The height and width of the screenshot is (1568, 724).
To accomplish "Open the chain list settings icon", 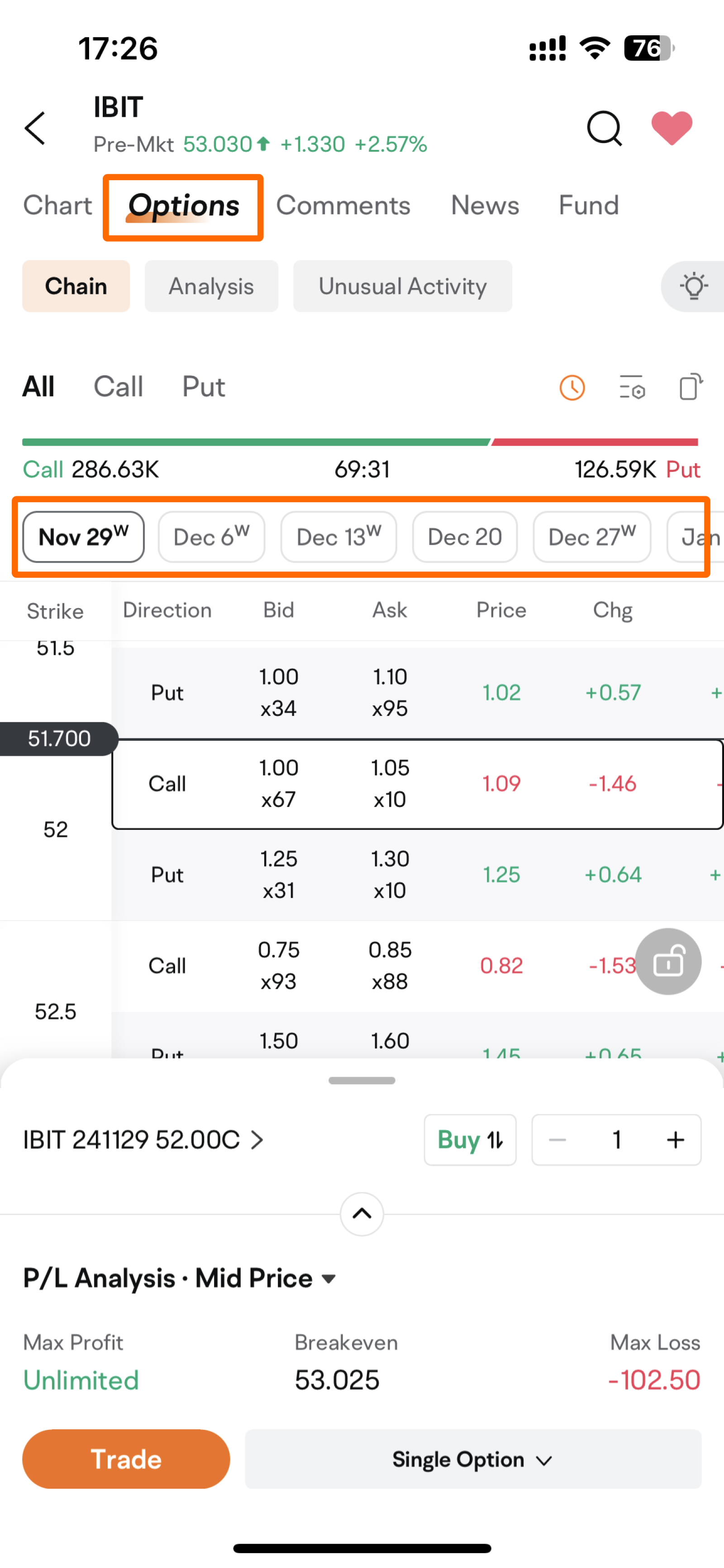I will tap(632, 388).
